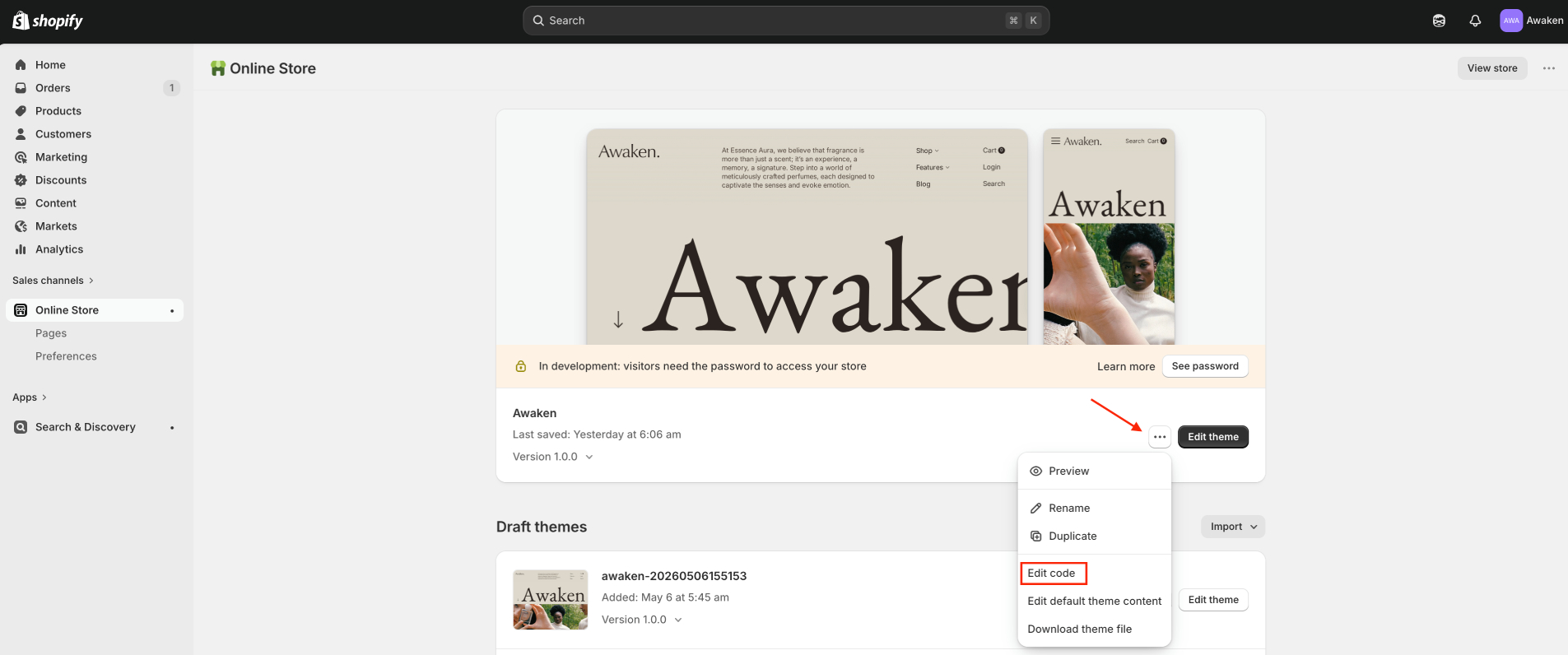Click the magnifier icon in search bar
The height and width of the screenshot is (655, 1568).
coord(538,21)
